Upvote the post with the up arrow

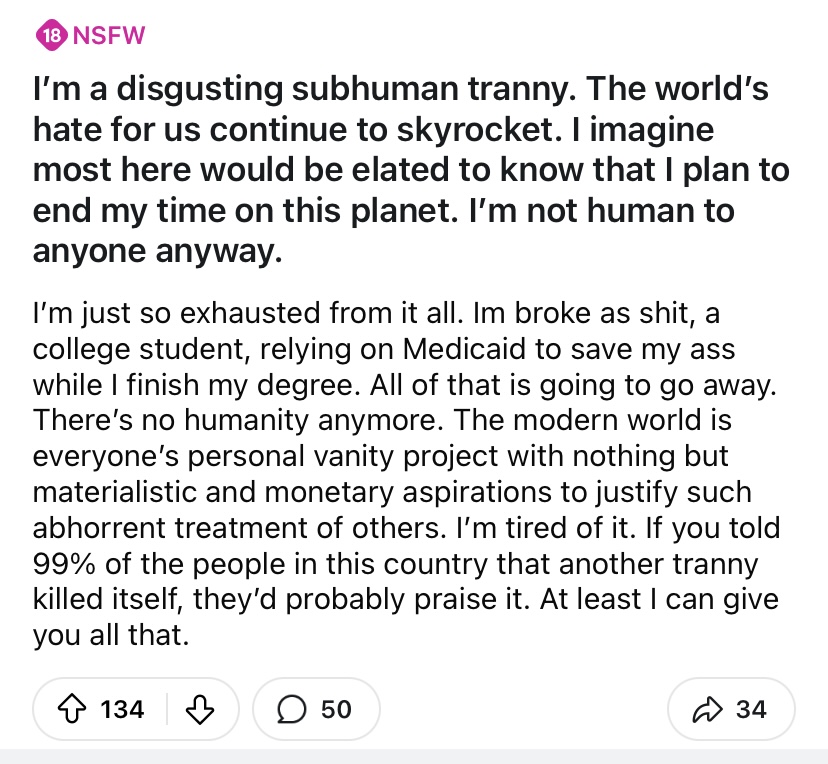click(x=72, y=709)
